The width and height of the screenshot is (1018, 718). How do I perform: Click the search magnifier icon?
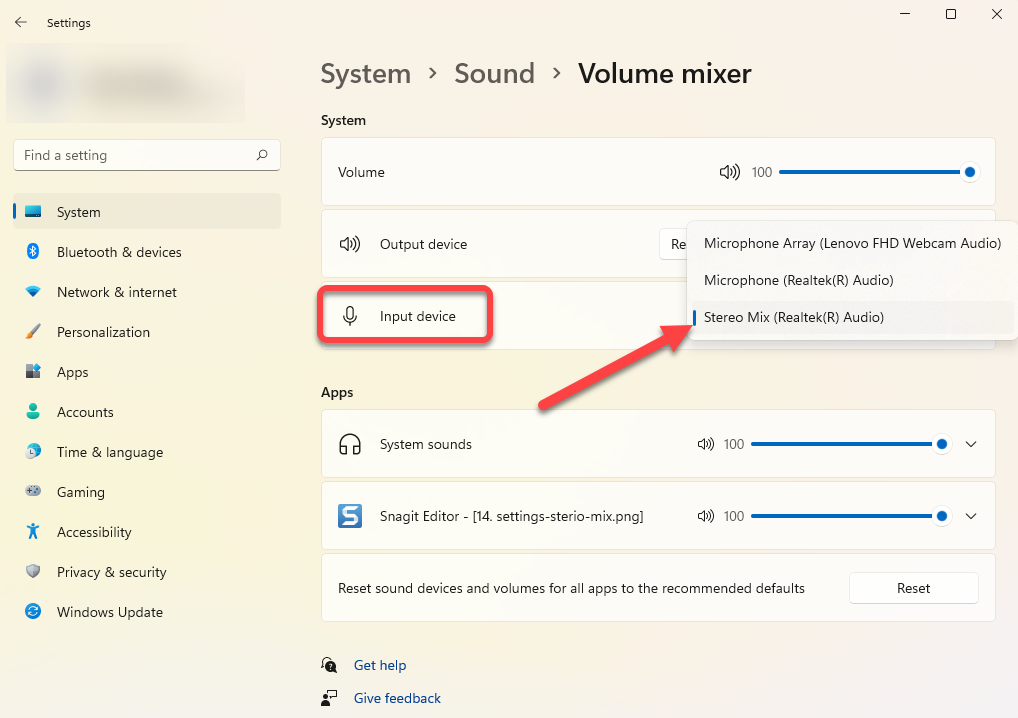click(x=262, y=155)
